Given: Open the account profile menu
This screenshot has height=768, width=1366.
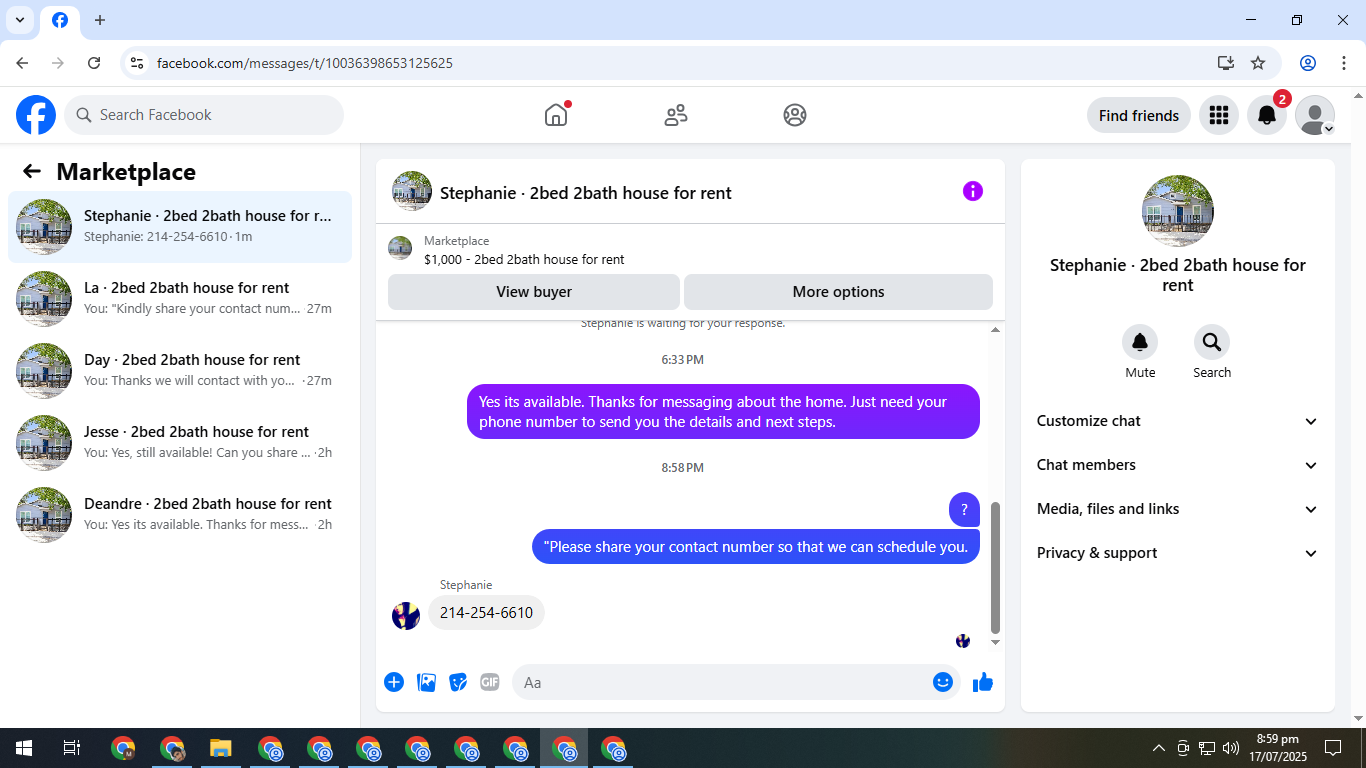Looking at the screenshot, I should [1314, 115].
